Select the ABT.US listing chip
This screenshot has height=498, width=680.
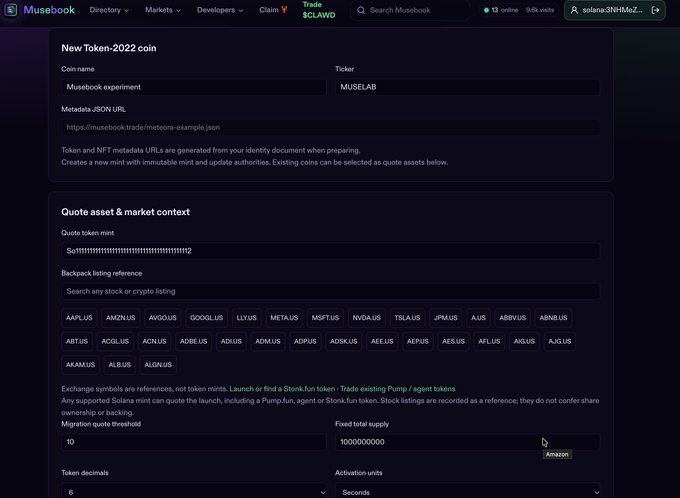pos(77,341)
